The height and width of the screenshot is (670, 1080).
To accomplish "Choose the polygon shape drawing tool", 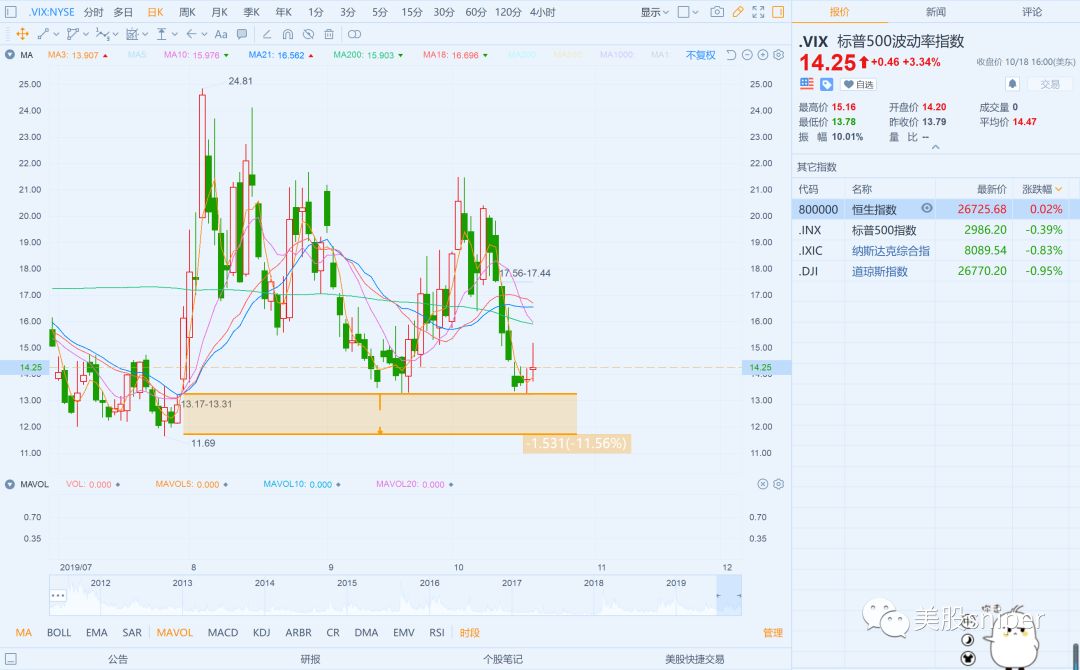I will coord(73,34).
